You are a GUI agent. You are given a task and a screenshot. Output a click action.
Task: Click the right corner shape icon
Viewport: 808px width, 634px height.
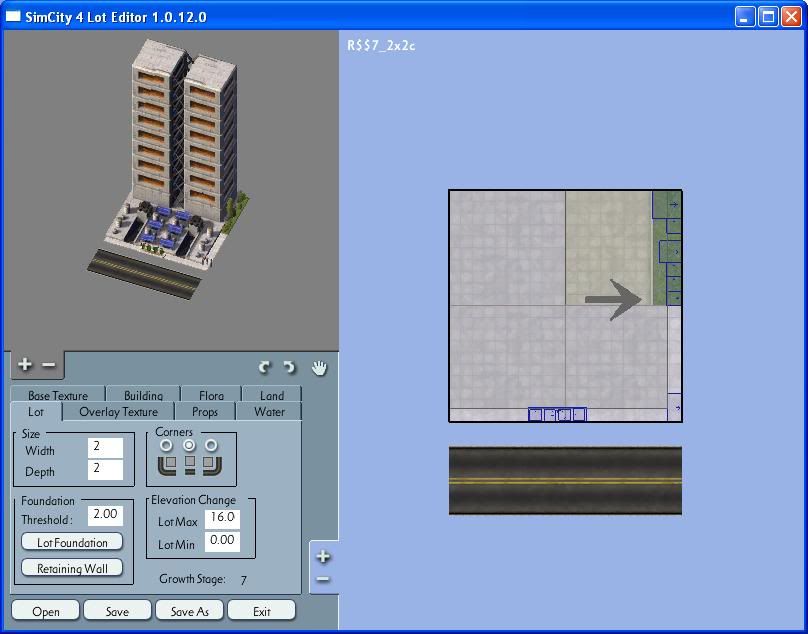point(213,465)
